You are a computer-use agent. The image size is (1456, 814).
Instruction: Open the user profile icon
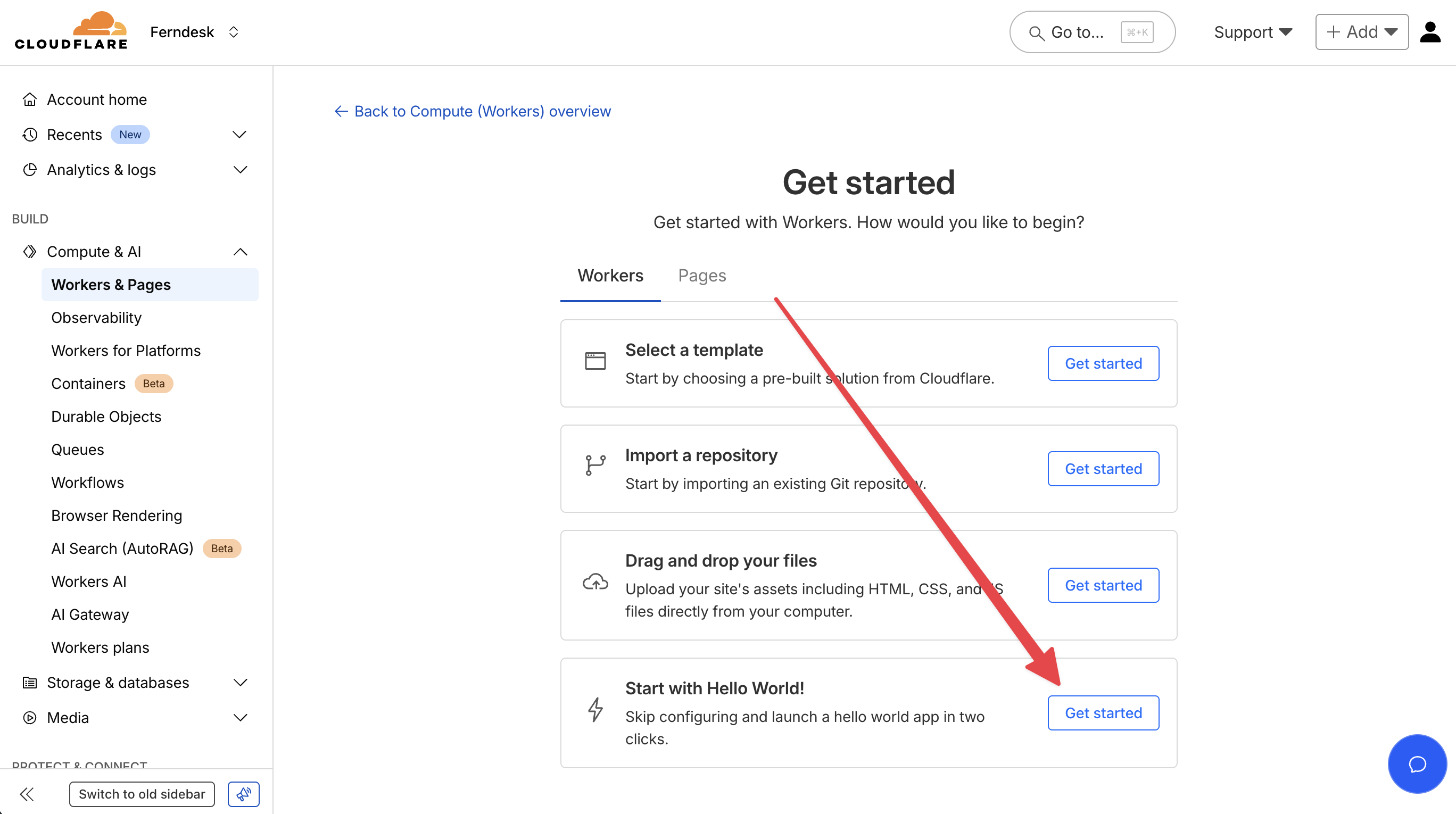click(x=1429, y=32)
